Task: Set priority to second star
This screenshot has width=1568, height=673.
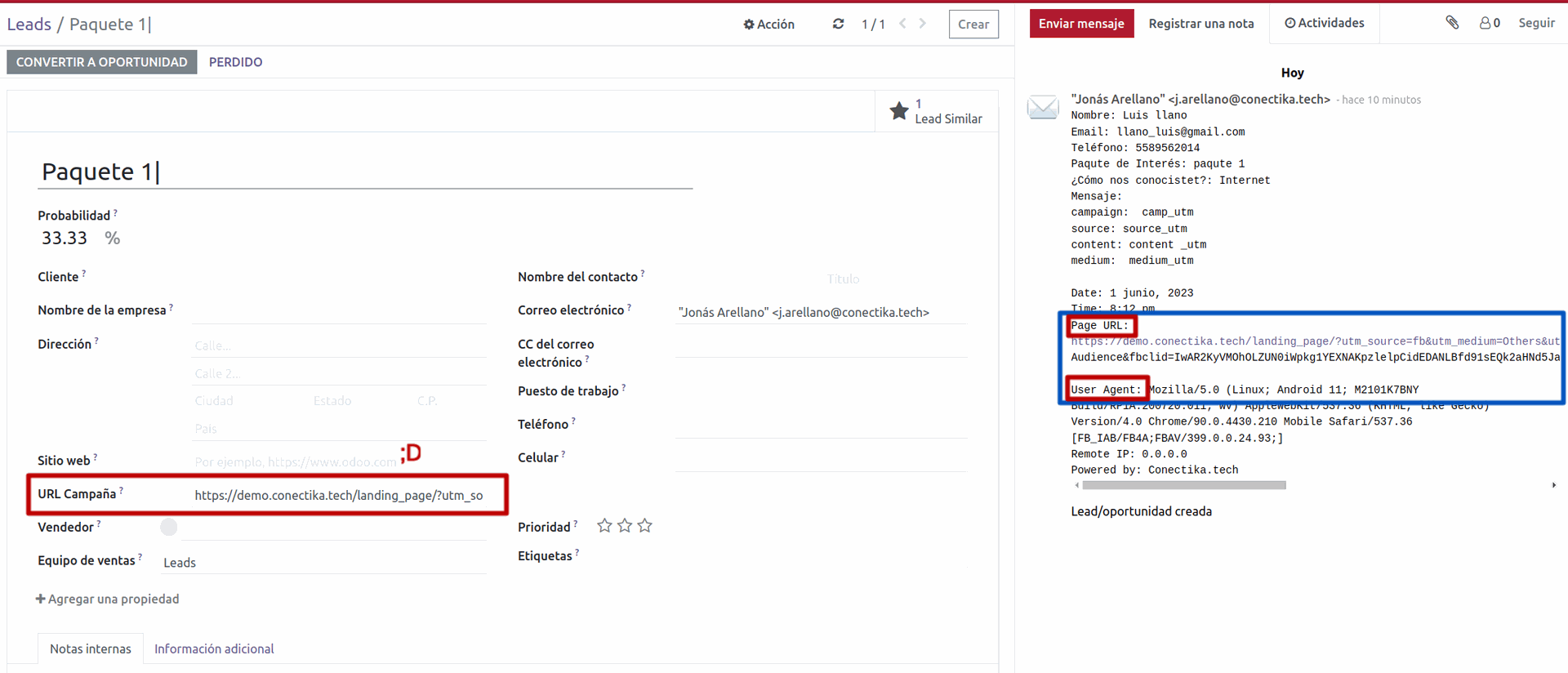Action: tap(625, 526)
